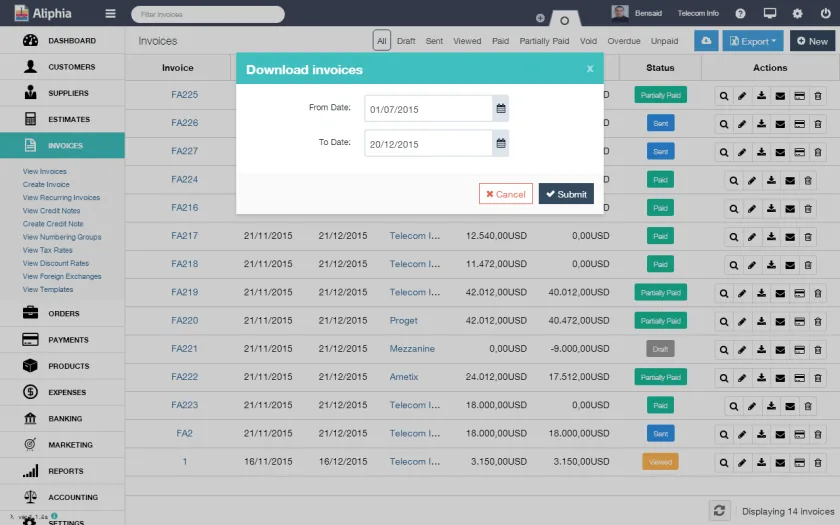Click the Filter Invoices search field
The width and height of the screenshot is (840, 525).
click(208, 14)
